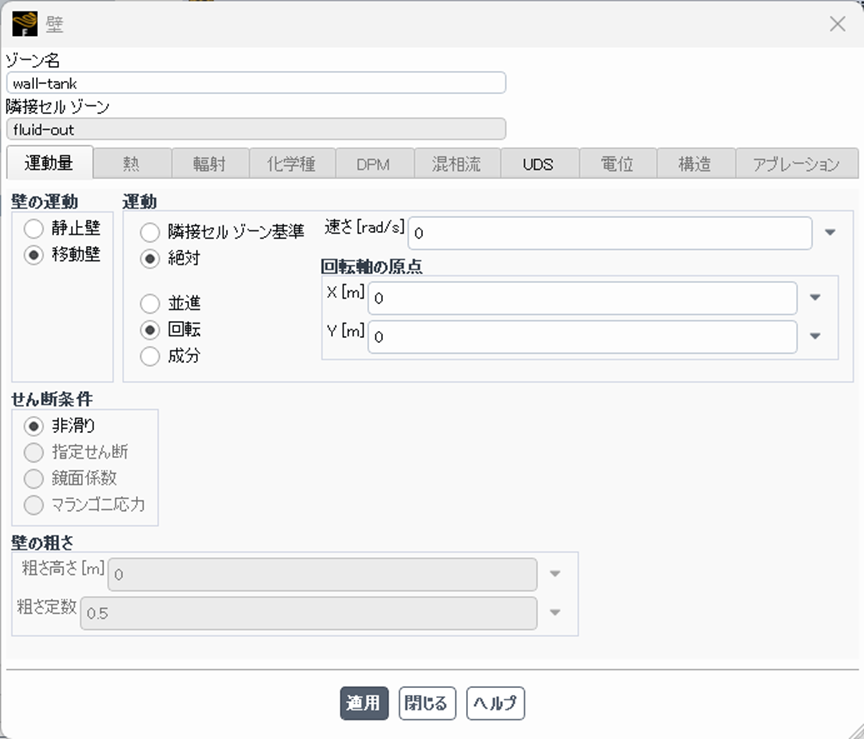
Task: Click the ヘルプ button
Action: [x=495, y=703]
